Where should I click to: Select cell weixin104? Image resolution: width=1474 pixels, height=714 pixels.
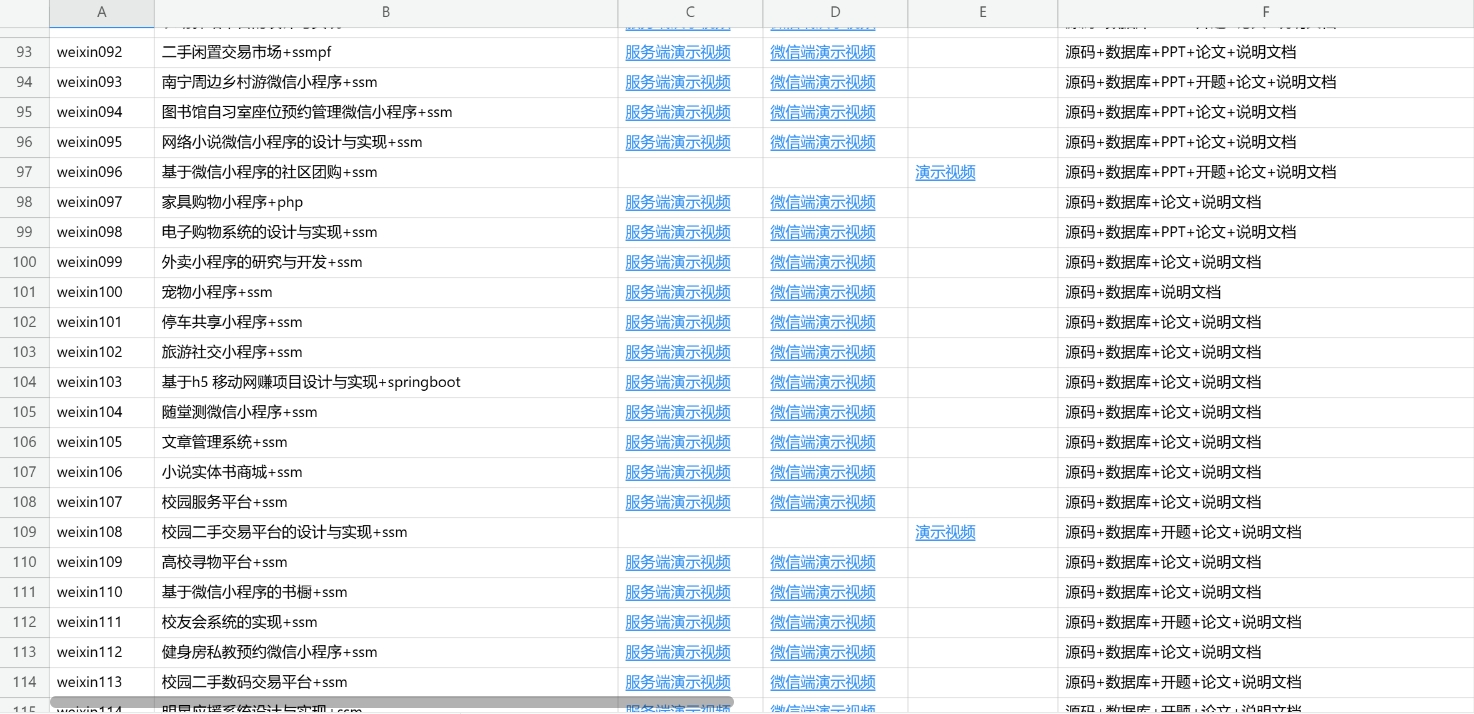(x=102, y=412)
